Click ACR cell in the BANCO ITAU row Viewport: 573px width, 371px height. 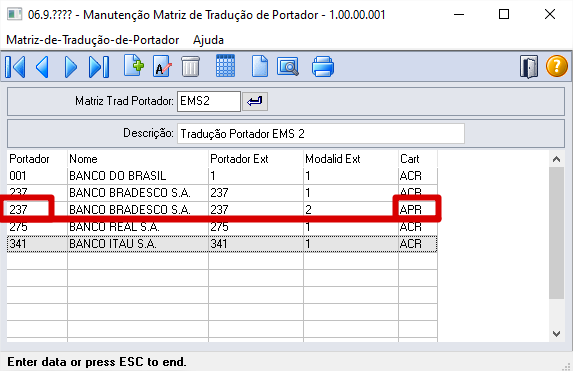[418, 244]
